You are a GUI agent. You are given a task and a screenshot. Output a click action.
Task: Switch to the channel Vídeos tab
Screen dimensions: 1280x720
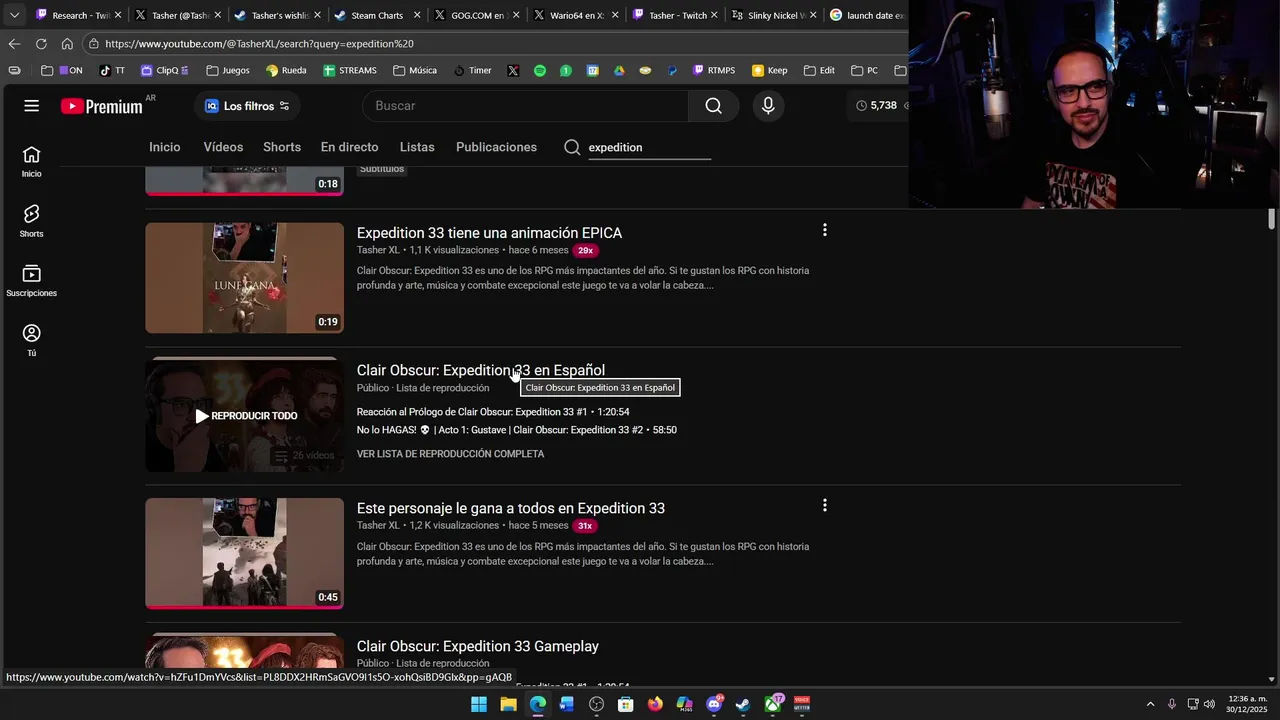coord(223,147)
